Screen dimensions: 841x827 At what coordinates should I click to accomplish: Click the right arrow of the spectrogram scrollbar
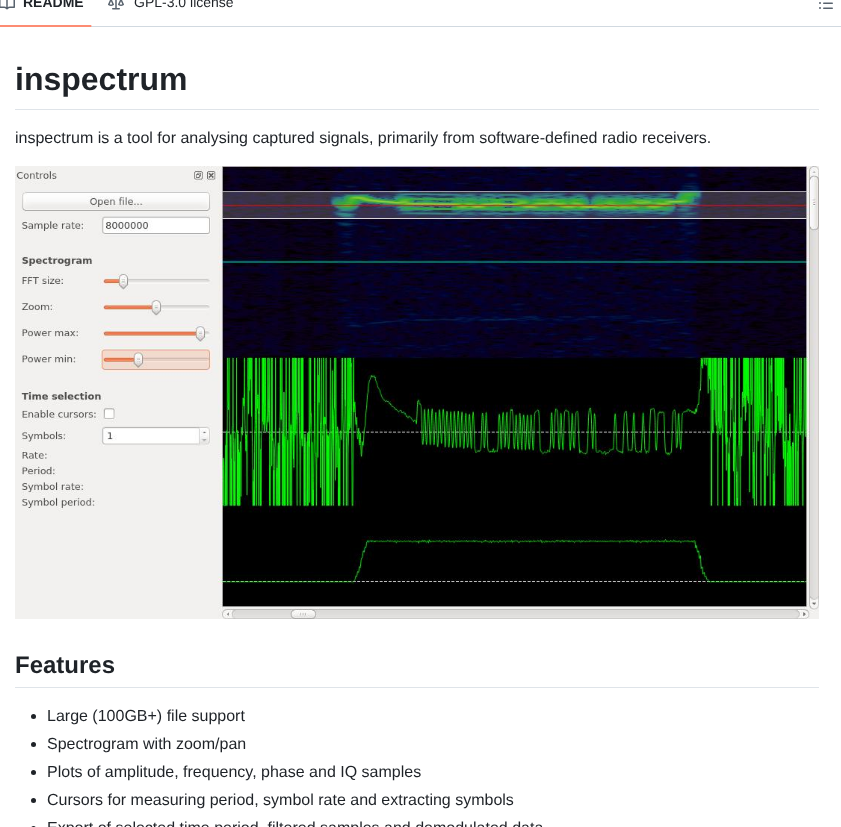[x=806, y=612]
